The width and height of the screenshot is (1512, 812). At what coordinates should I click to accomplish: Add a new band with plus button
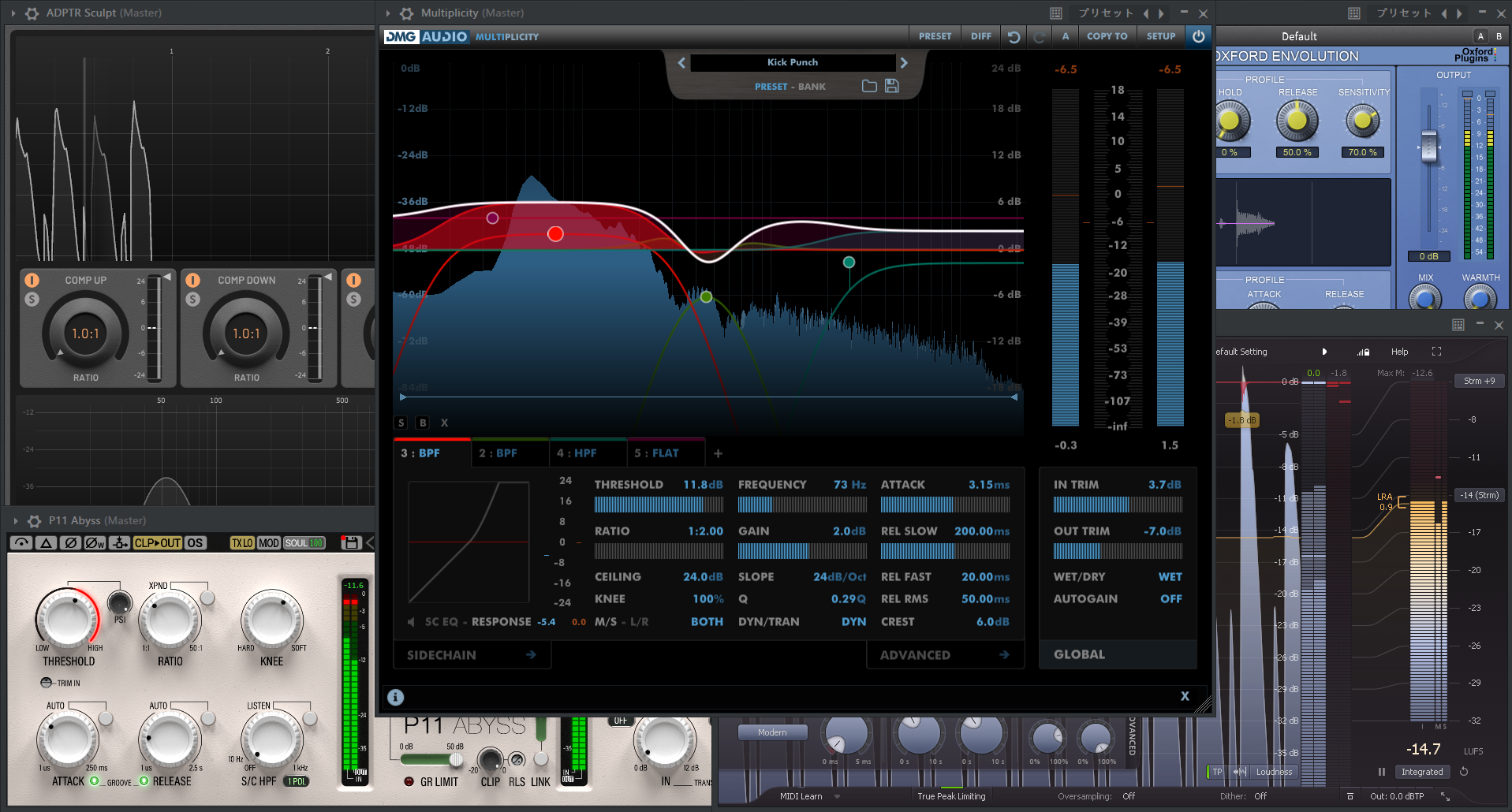(718, 453)
